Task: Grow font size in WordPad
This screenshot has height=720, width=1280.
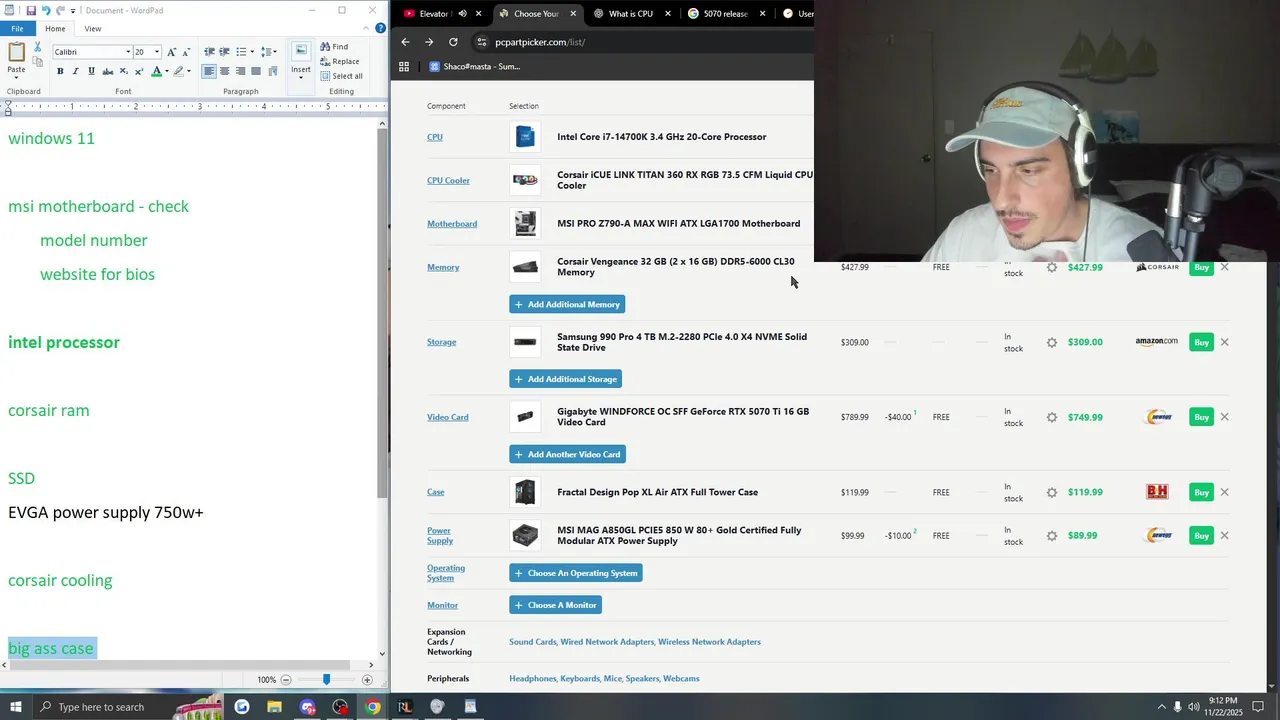Action: (171, 52)
